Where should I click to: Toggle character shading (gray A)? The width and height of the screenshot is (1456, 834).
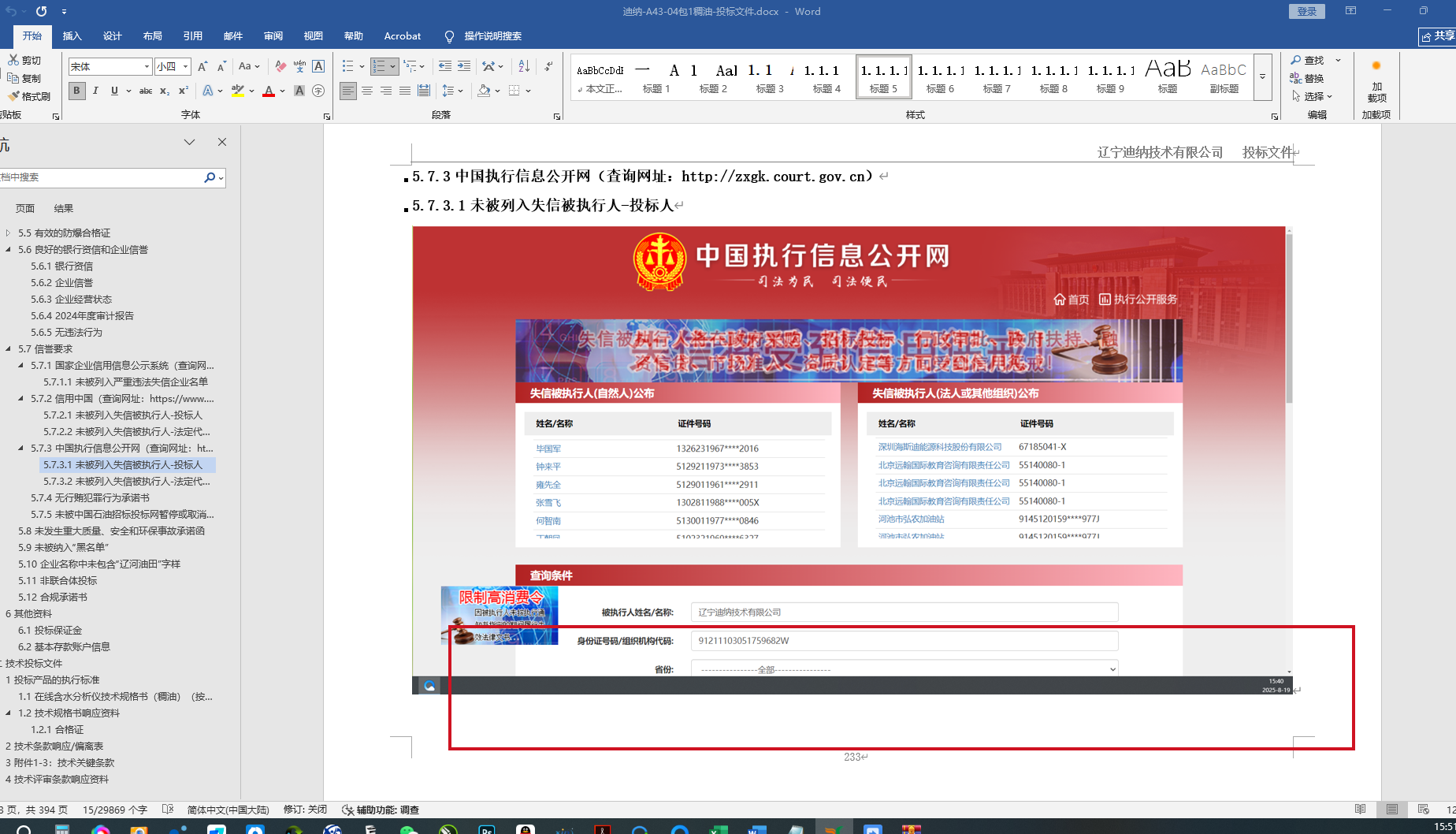[x=299, y=91]
